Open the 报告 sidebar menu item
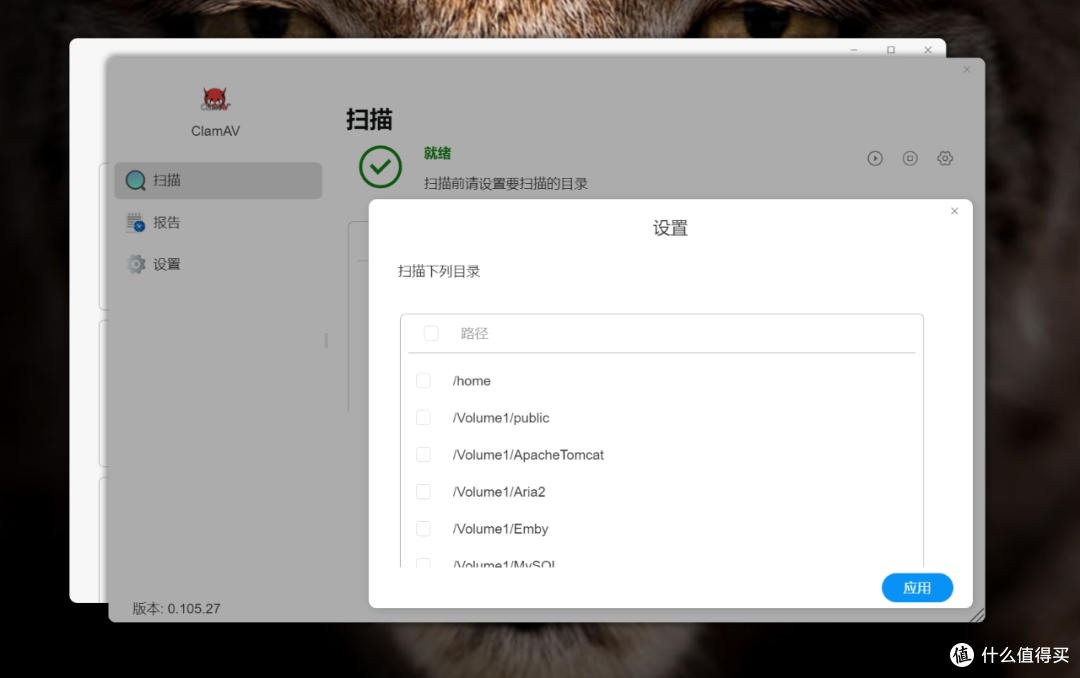This screenshot has height=678, width=1080. tap(218, 223)
